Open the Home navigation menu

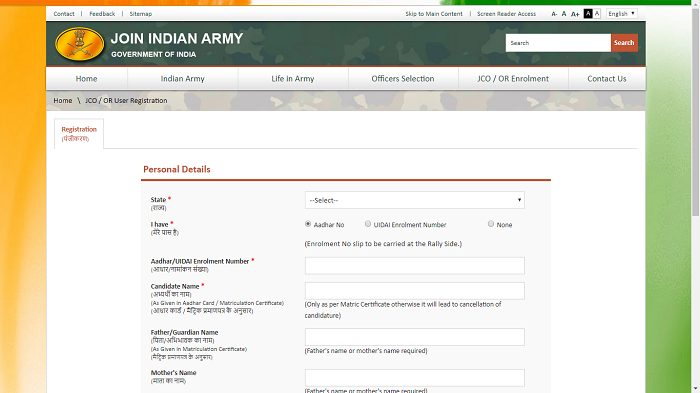(x=87, y=79)
